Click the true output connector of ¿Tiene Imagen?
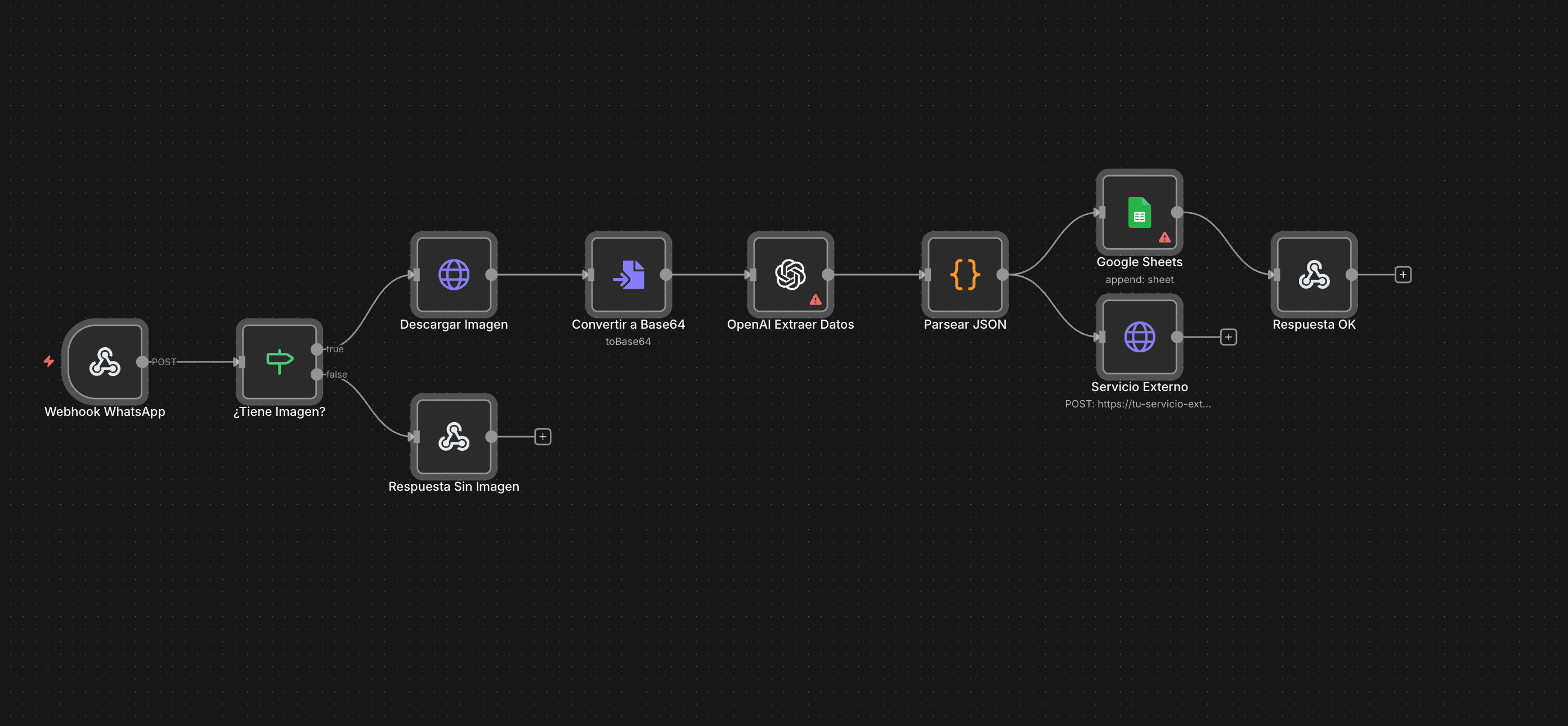 pos(317,349)
